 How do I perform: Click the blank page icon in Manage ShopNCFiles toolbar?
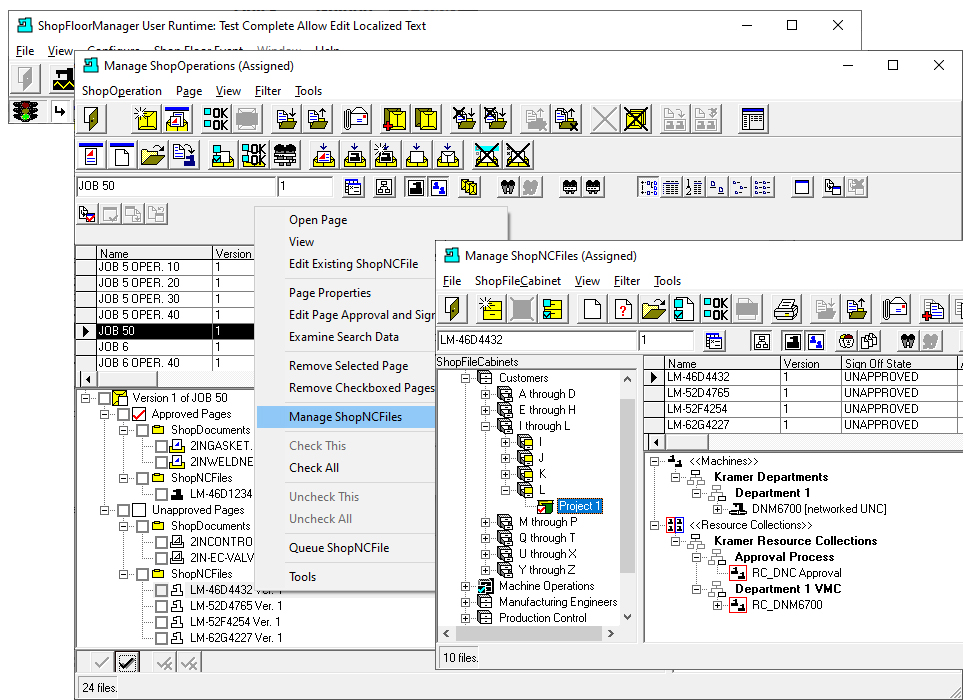(x=592, y=309)
